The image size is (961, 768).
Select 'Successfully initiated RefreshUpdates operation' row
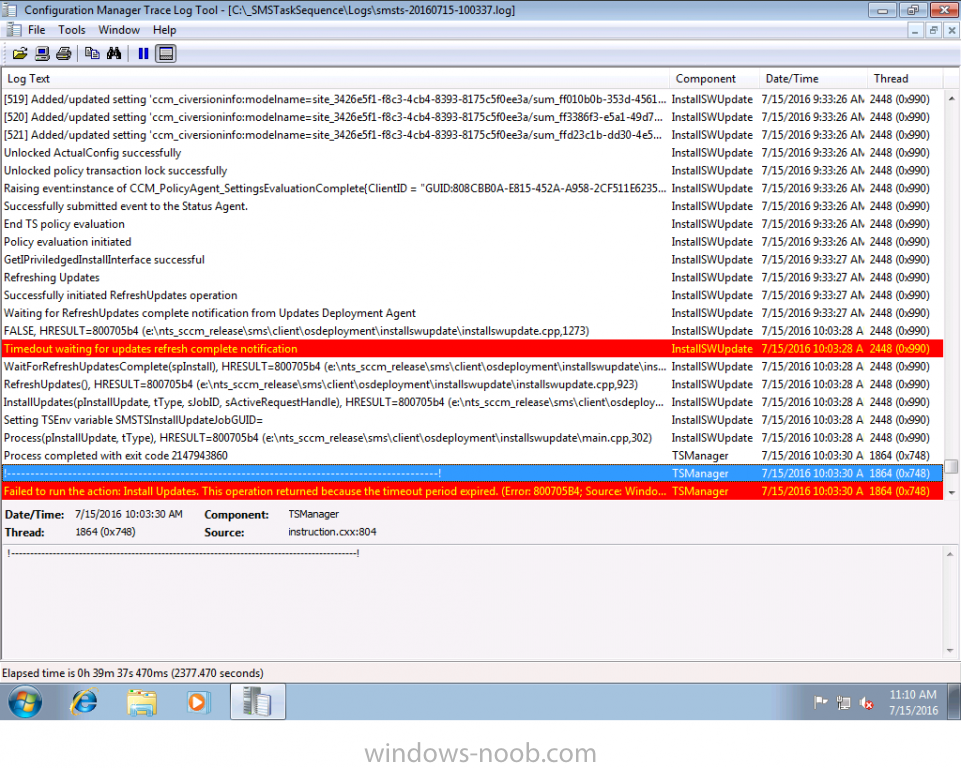point(472,295)
